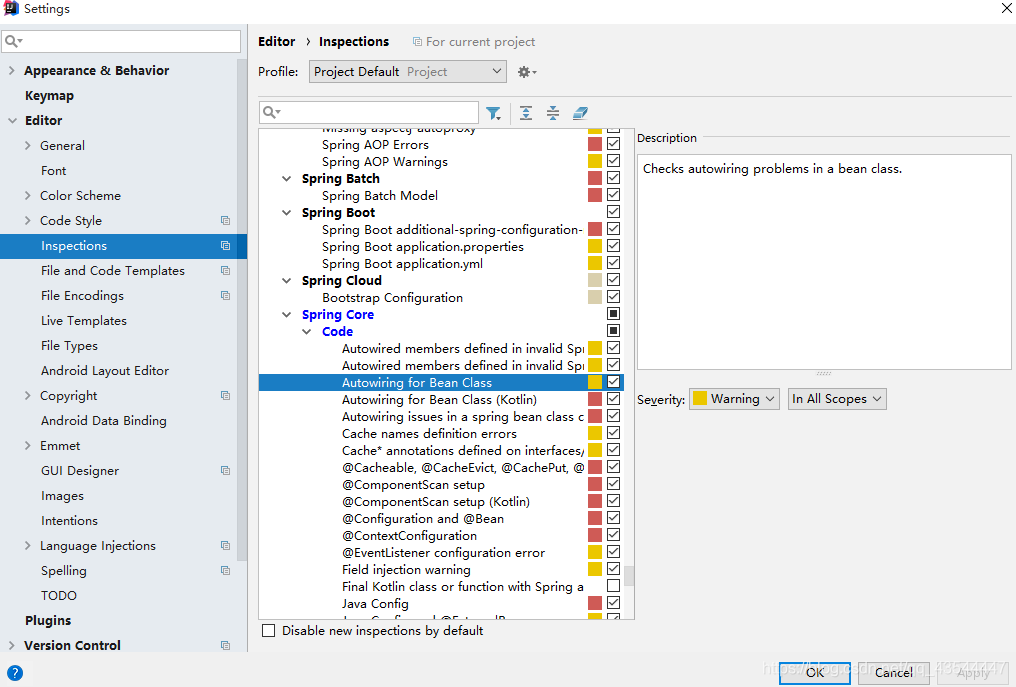Image resolution: width=1016 pixels, height=687 pixels.
Task: Toggle the Spring Core group checkbox
Action: click(x=614, y=314)
